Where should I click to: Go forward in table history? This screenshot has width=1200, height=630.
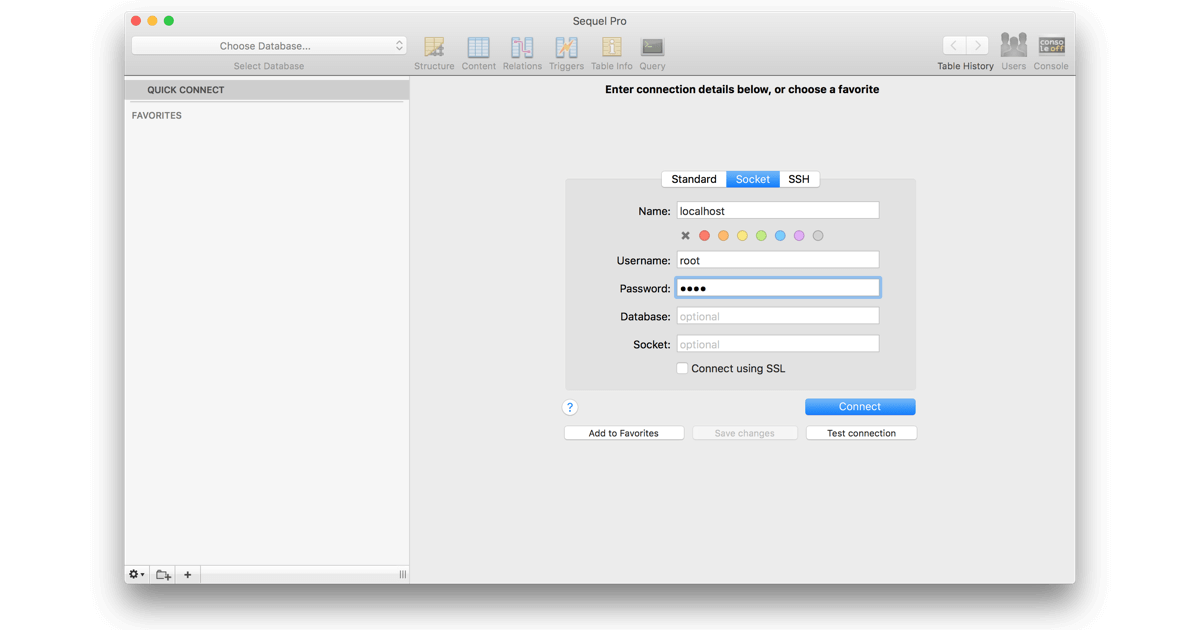click(978, 46)
